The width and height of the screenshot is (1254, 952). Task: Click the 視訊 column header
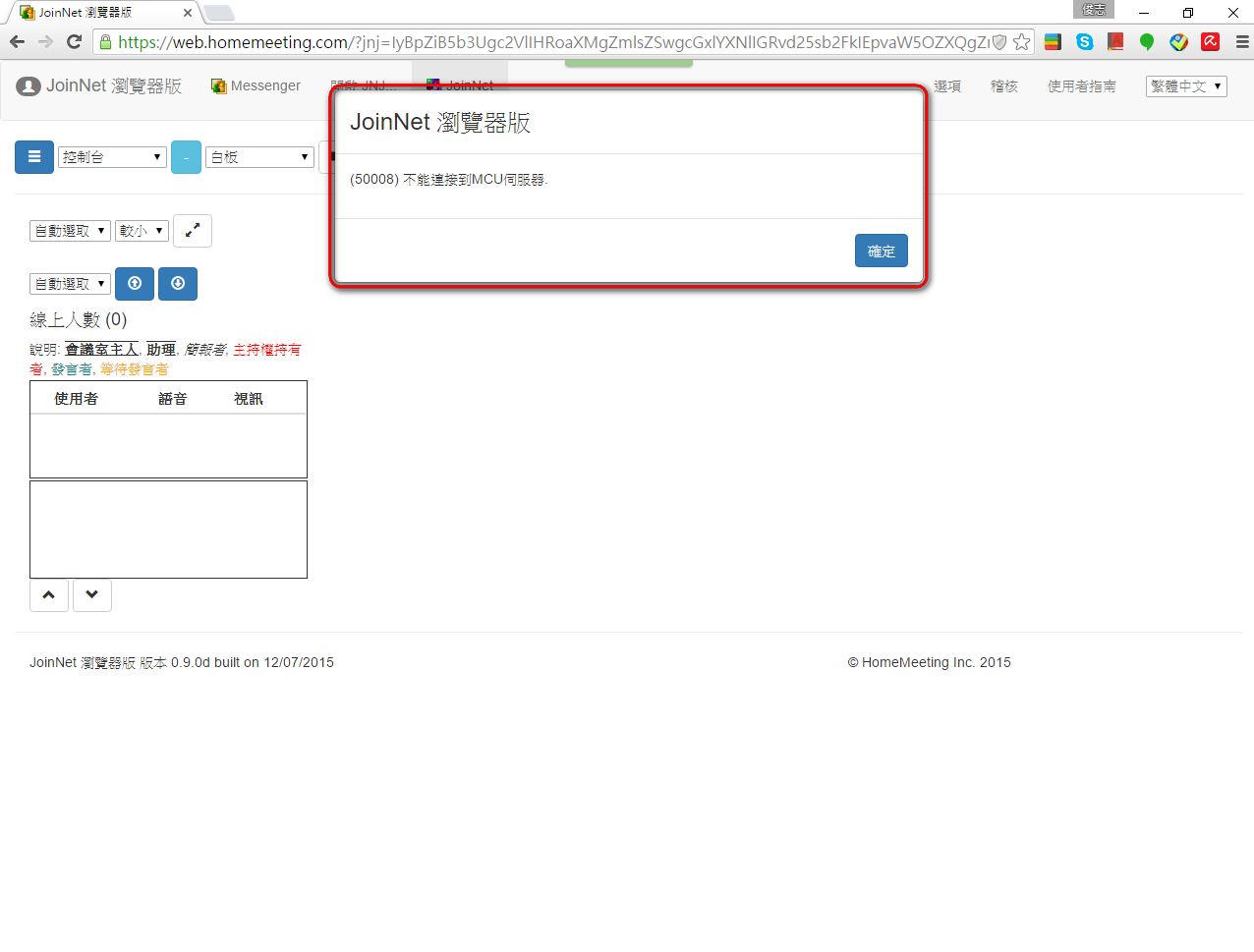tap(249, 399)
